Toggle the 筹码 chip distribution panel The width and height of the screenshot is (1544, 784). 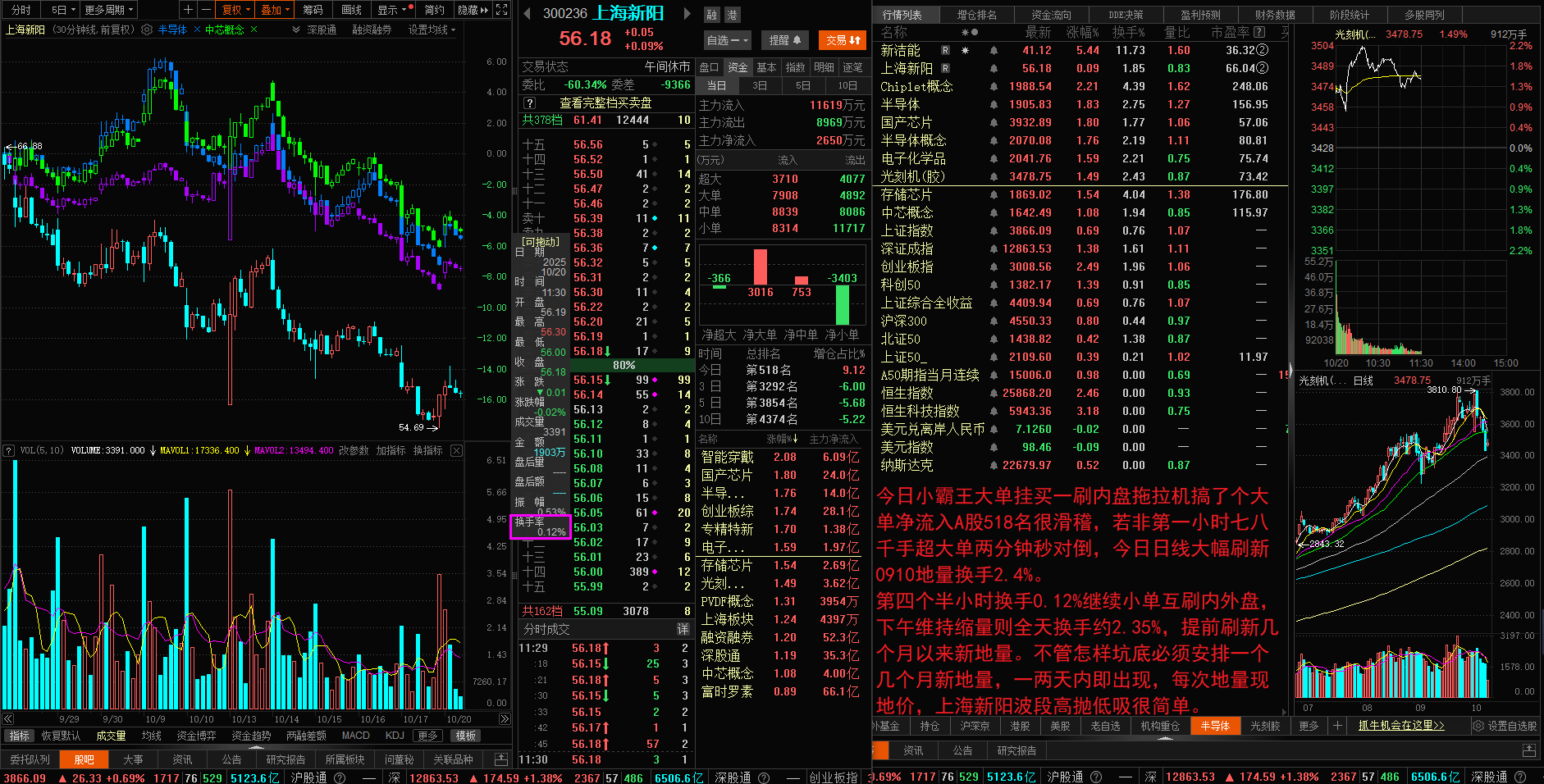pos(313,10)
